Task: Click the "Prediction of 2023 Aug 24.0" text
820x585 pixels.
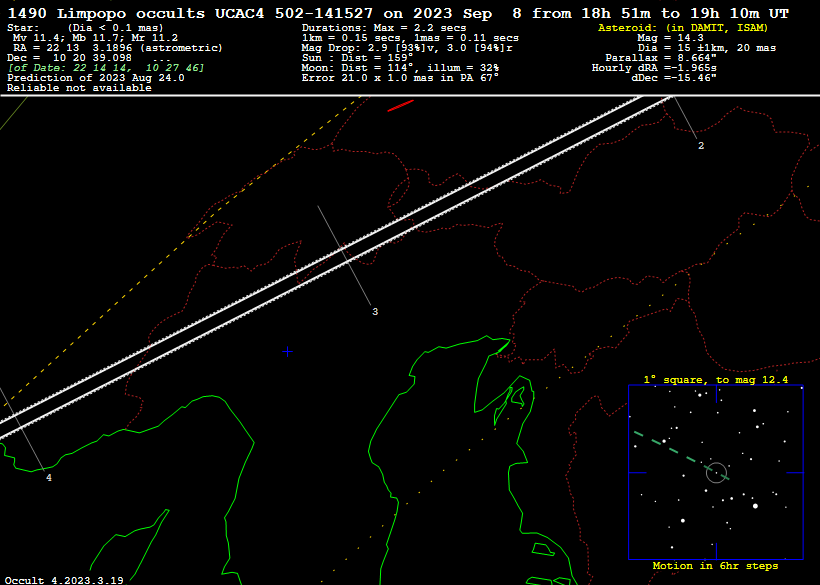Action: [x=96, y=78]
